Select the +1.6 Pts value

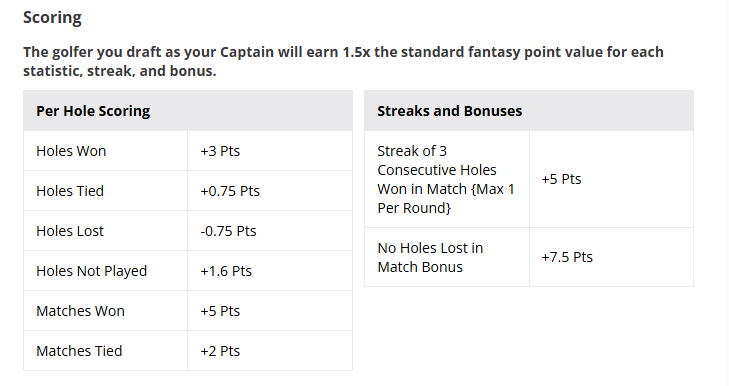pyautogui.click(x=226, y=271)
